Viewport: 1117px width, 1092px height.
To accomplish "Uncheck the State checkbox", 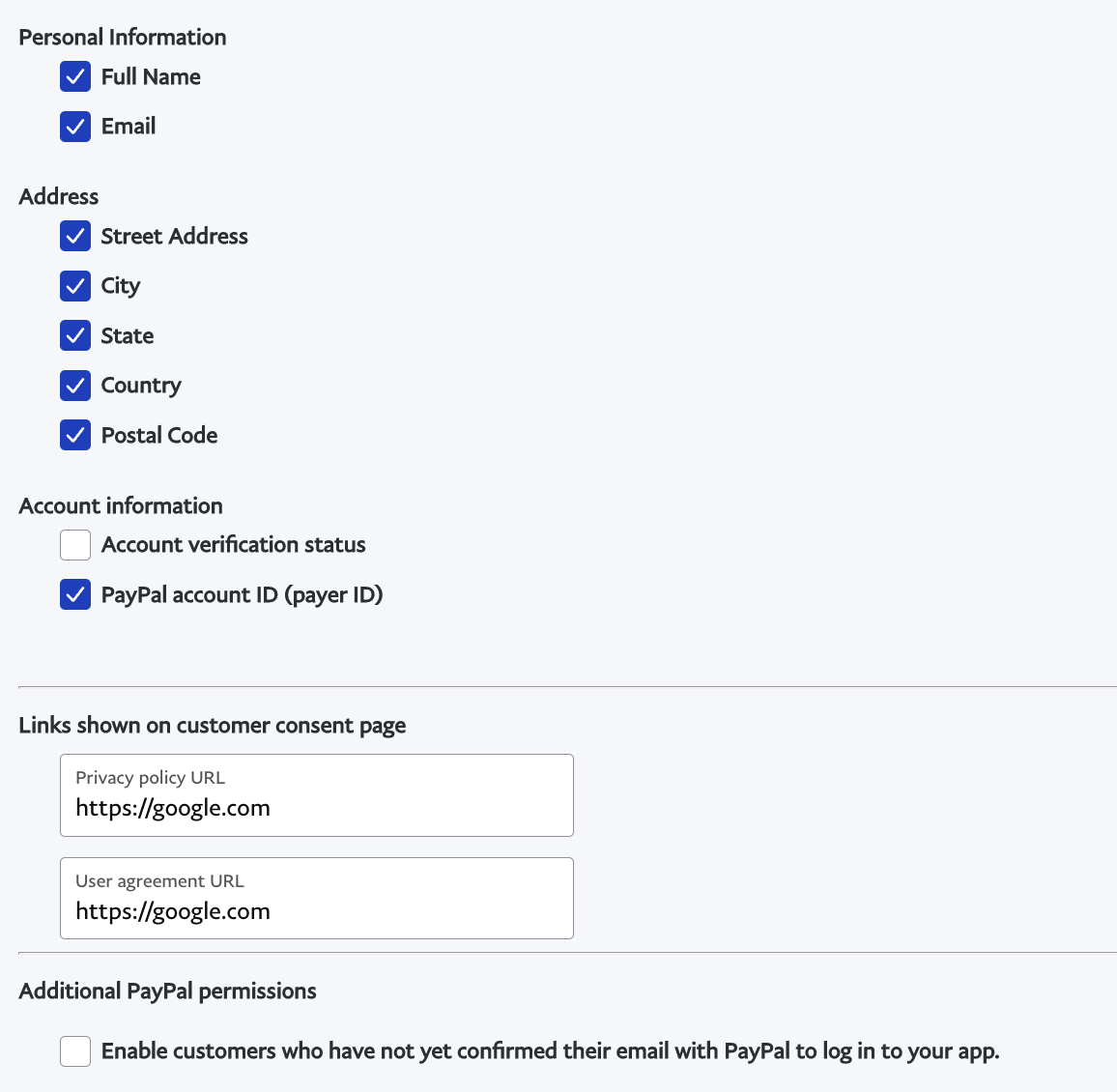I will coord(75,335).
